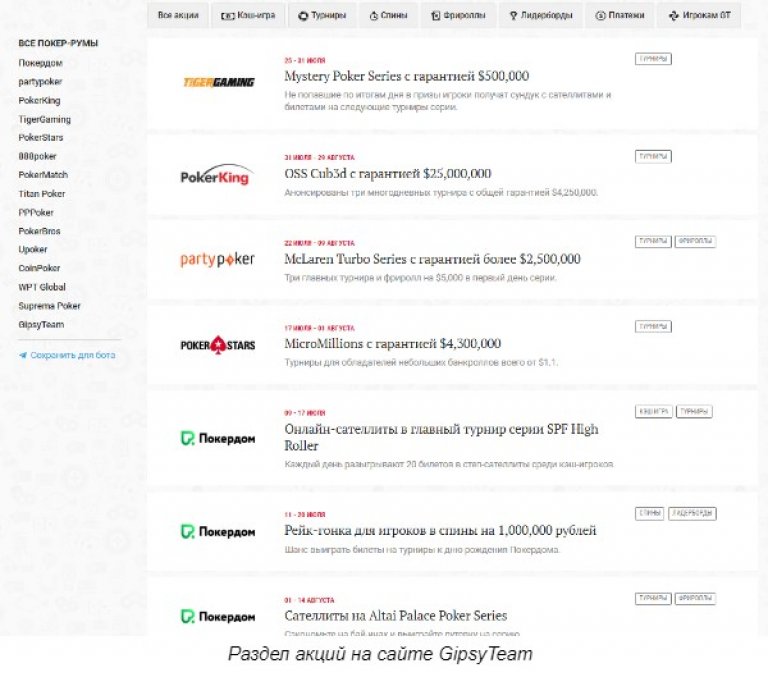The height and width of the screenshot is (677, 768).
Task: Open Mystery Poker Series $500,000 promo
Action: [x=407, y=76]
